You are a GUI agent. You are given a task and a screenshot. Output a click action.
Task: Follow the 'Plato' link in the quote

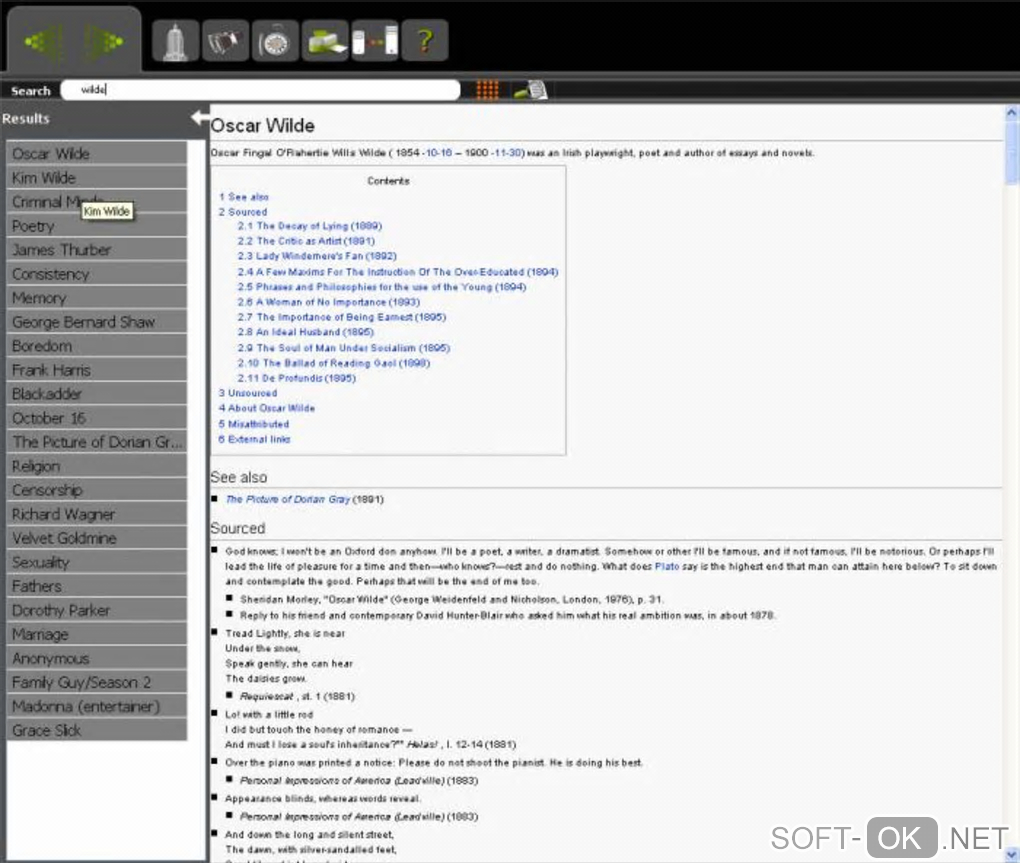(x=667, y=566)
